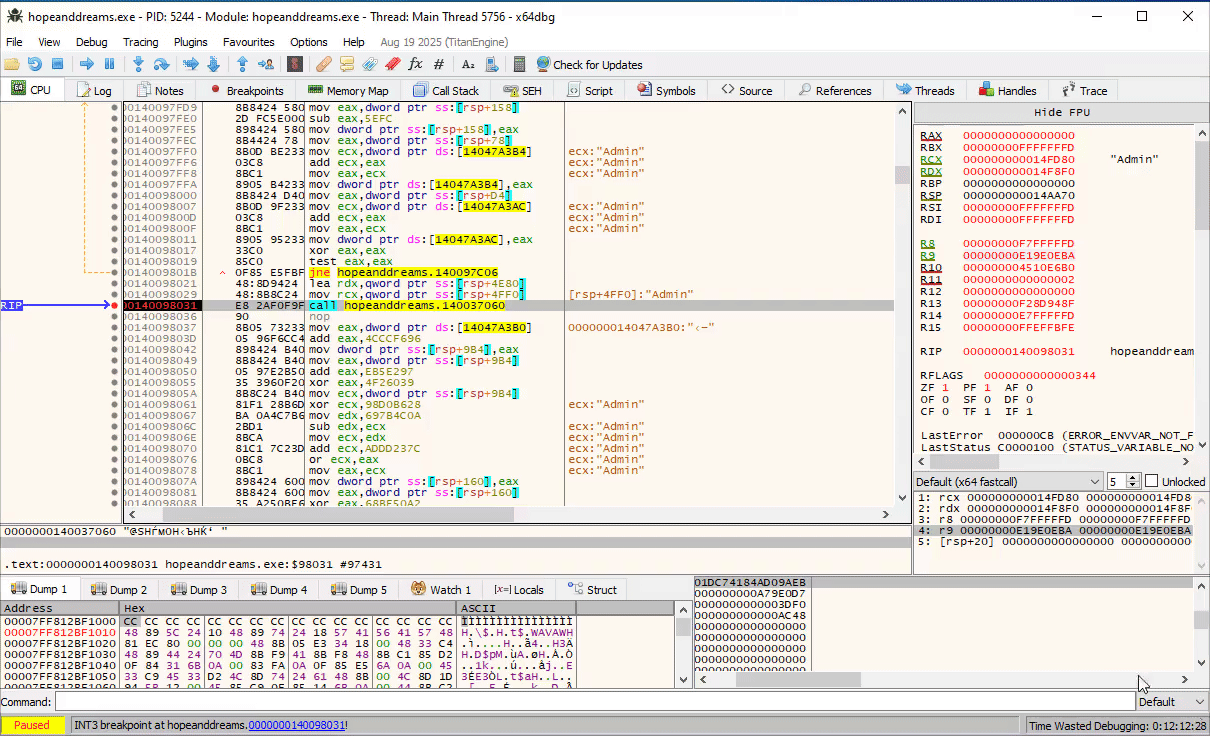Viewport: 1210px width, 736px height.
Task: Increase the argument count spinner value
Action: coord(1132,477)
